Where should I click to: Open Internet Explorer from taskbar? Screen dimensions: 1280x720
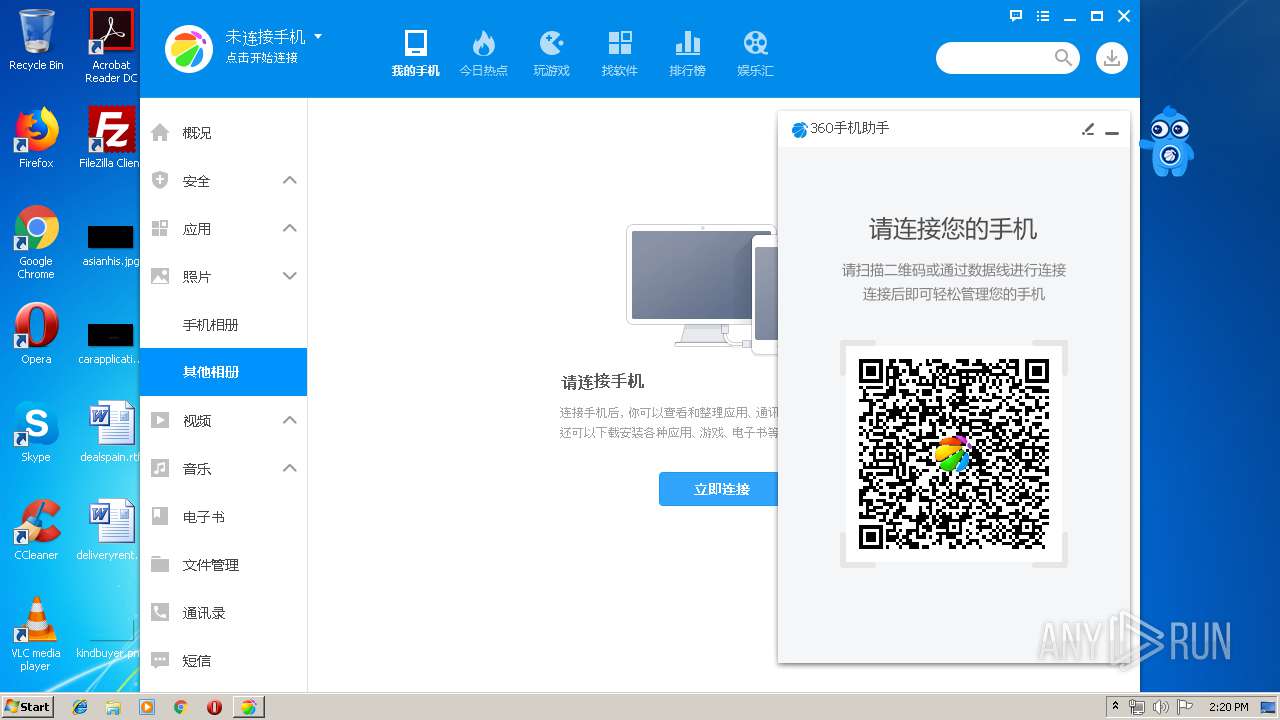(x=80, y=707)
